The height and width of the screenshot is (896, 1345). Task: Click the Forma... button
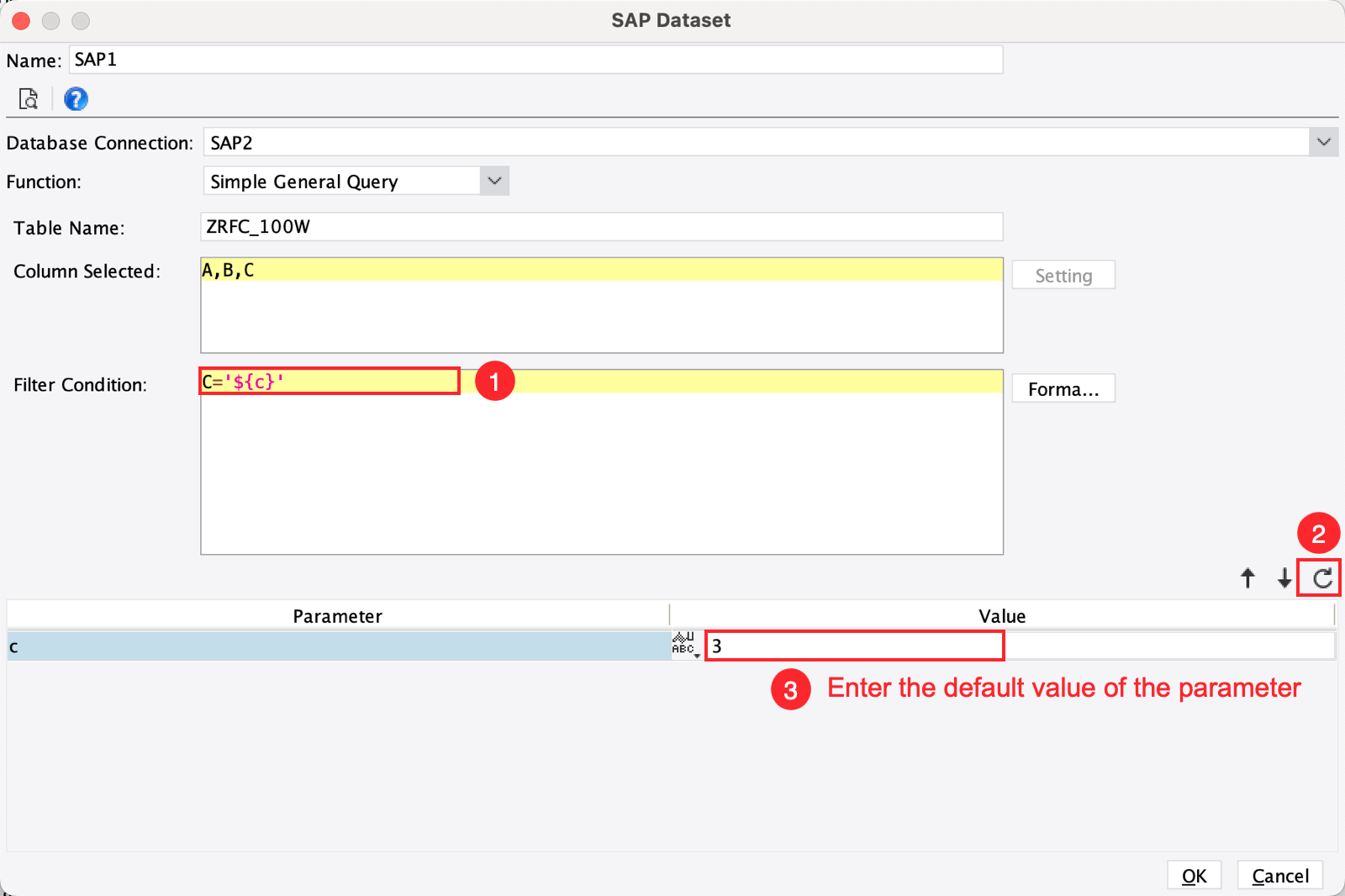(x=1063, y=388)
